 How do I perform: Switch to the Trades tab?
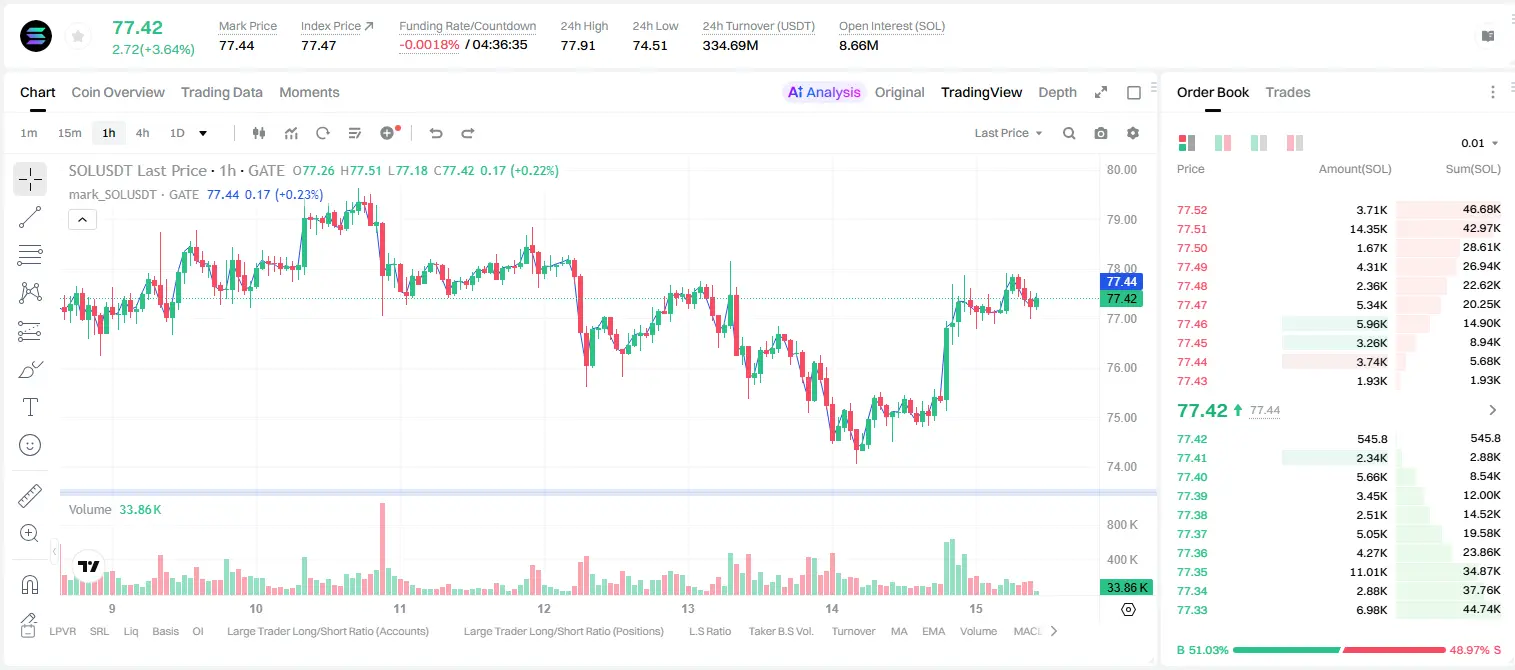click(1287, 92)
